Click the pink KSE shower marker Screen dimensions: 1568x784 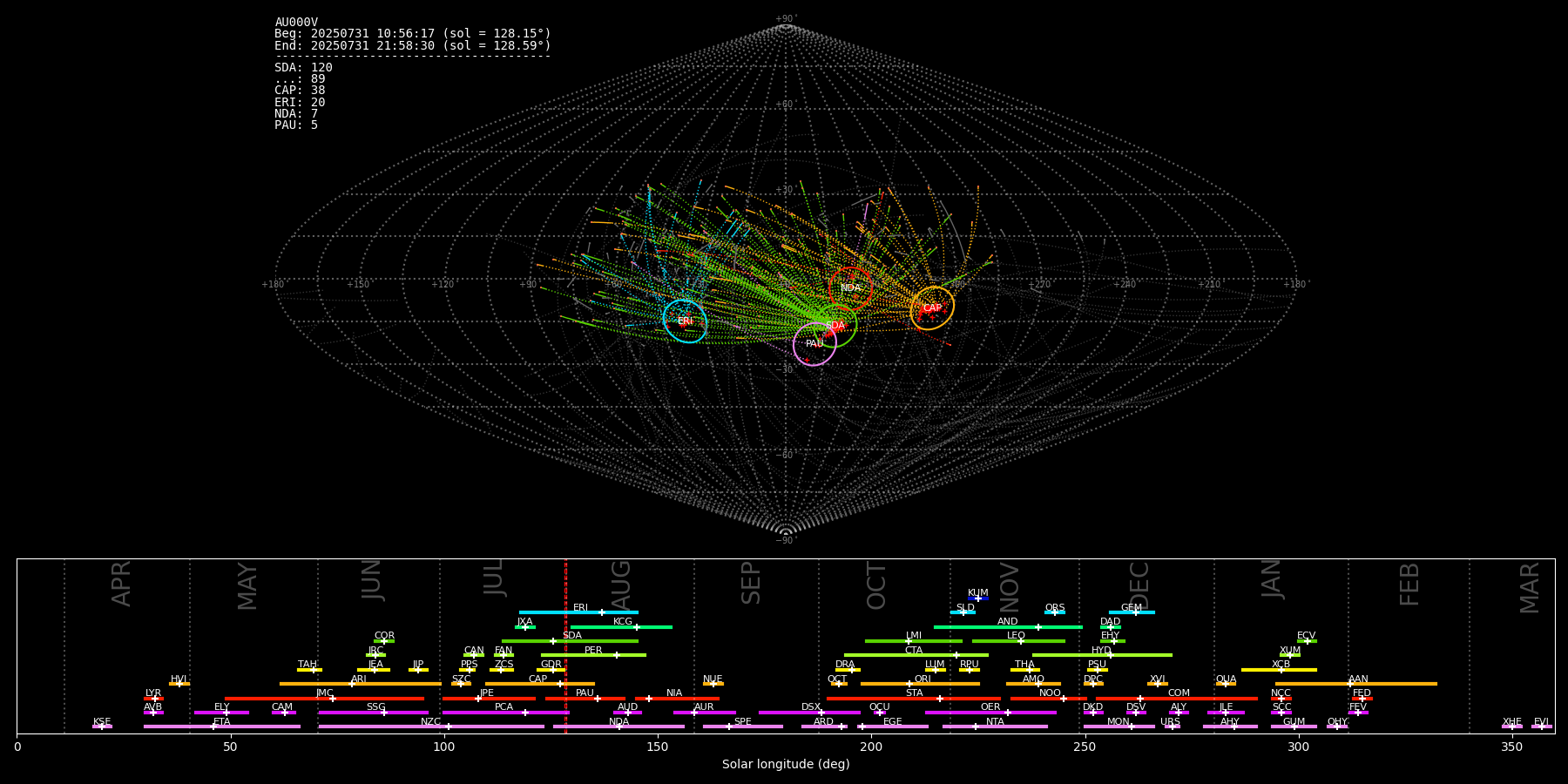[102, 727]
